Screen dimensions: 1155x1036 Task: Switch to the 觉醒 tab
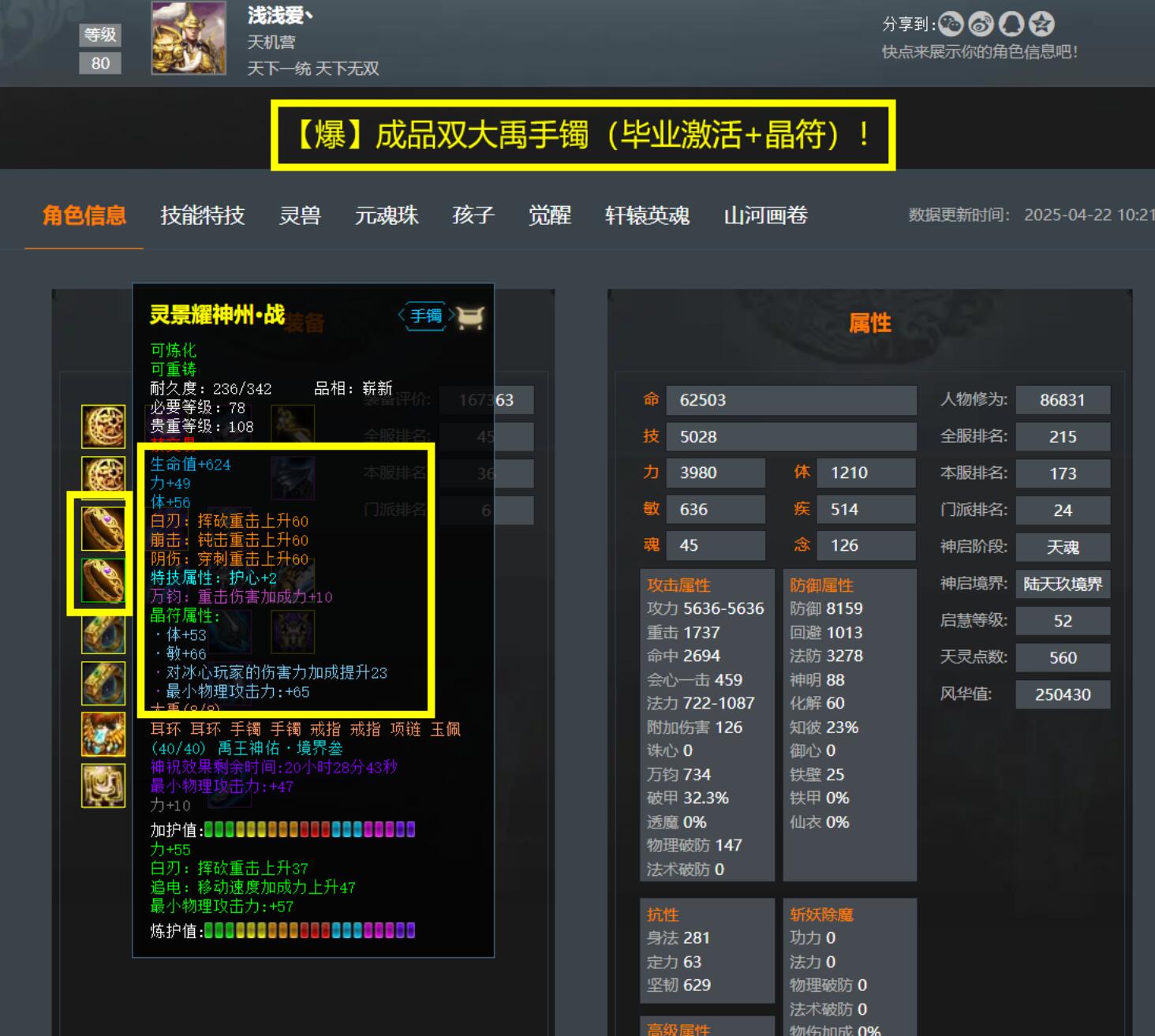(550, 215)
